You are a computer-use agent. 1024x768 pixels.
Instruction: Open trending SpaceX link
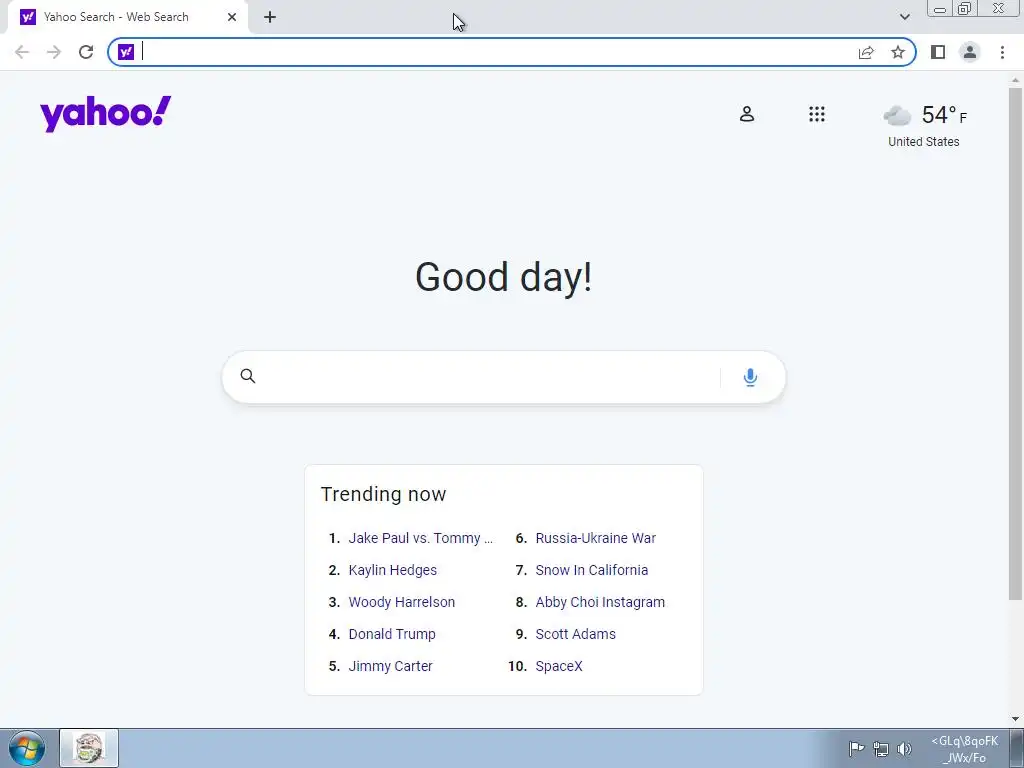pyautogui.click(x=559, y=666)
